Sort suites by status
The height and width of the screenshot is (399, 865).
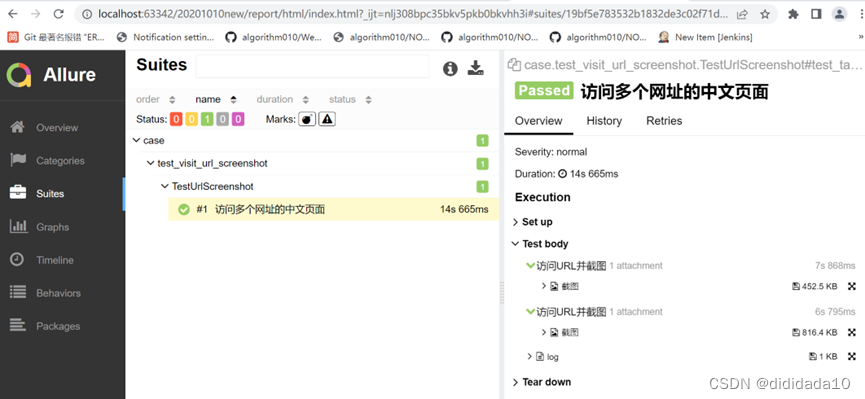click(350, 100)
